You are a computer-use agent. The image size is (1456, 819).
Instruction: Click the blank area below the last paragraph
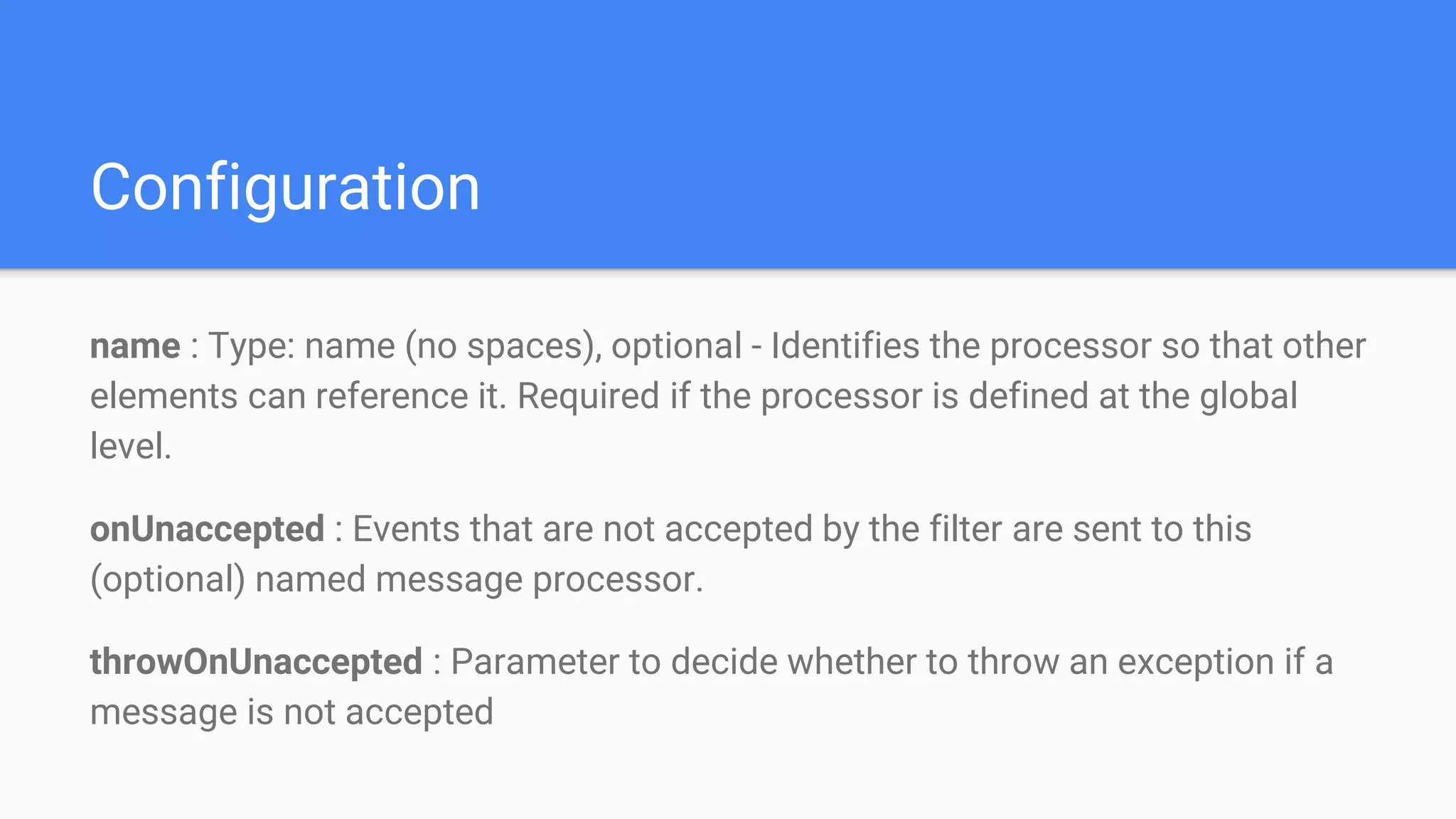728,776
